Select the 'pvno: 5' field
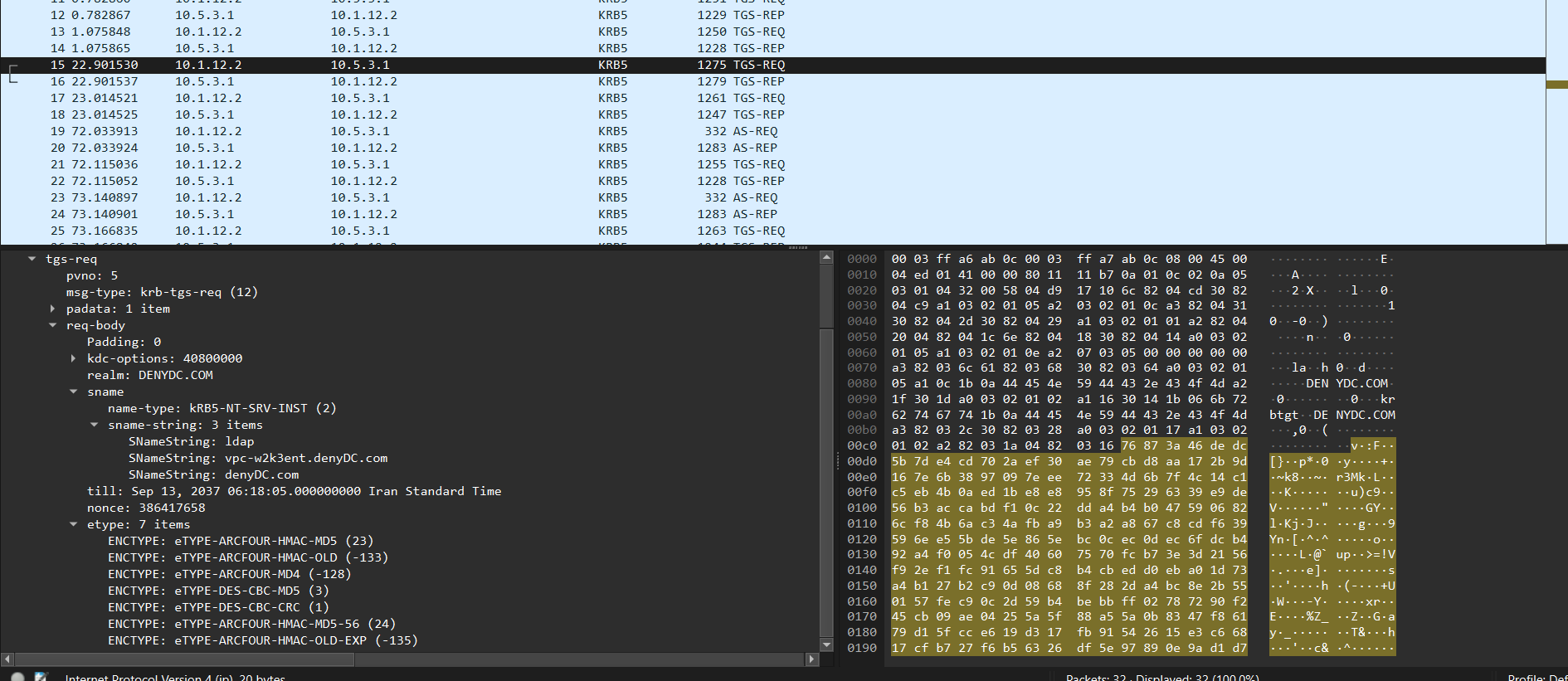 coord(92,275)
